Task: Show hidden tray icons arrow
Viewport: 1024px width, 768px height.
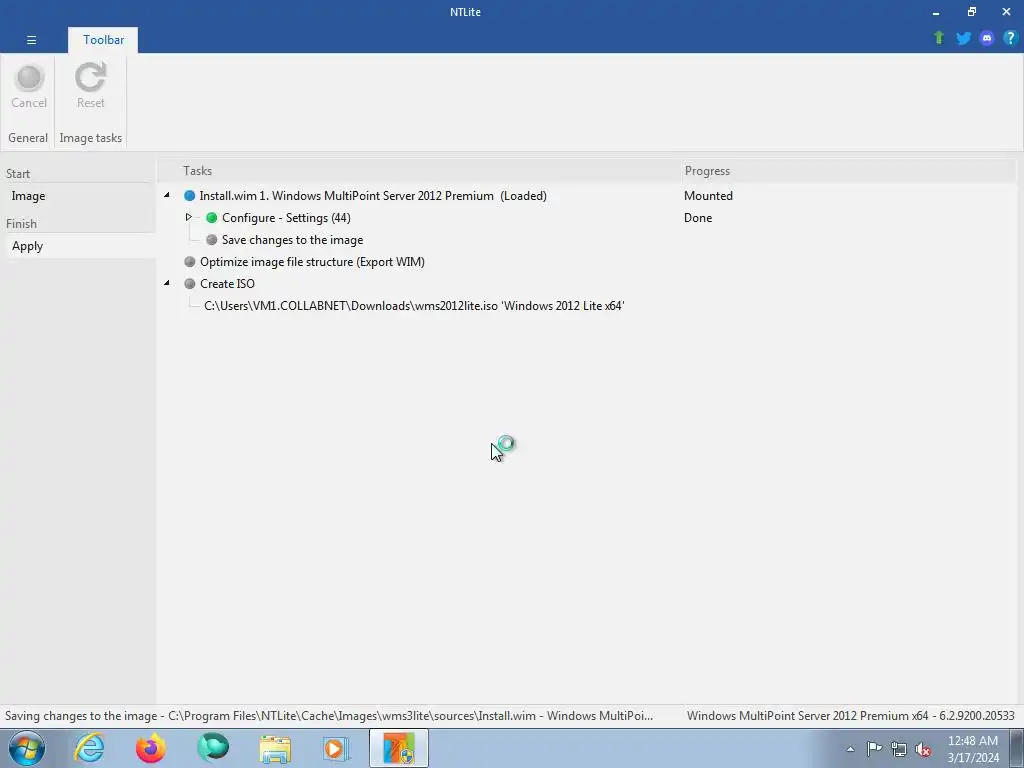Action: [850, 749]
